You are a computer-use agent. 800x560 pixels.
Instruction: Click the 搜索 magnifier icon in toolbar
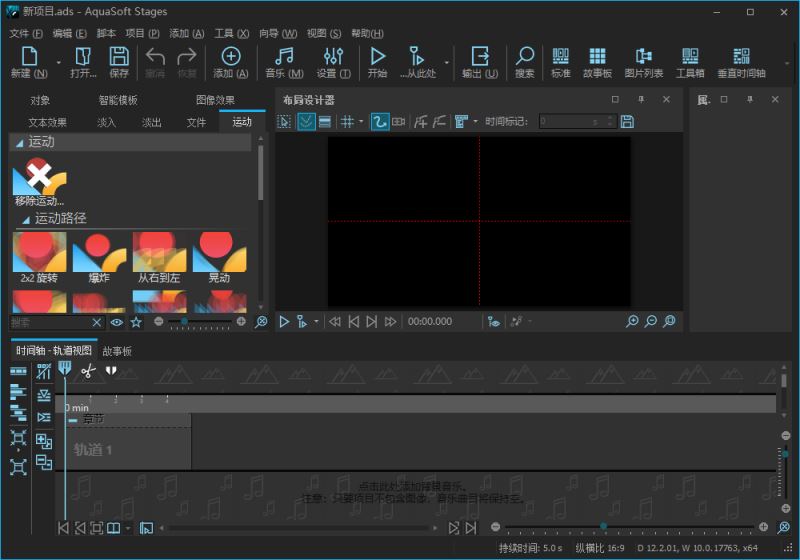[524, 62]
